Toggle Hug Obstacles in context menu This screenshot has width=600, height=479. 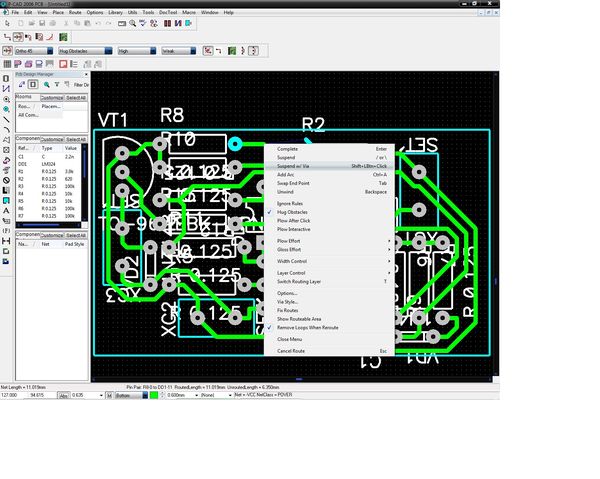tap(293, 211)
